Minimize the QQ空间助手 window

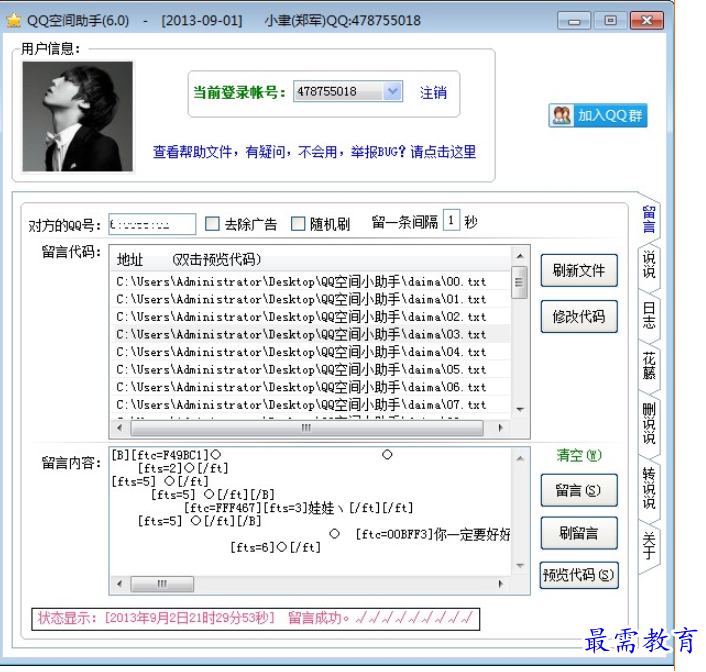[x=574, y=21]
